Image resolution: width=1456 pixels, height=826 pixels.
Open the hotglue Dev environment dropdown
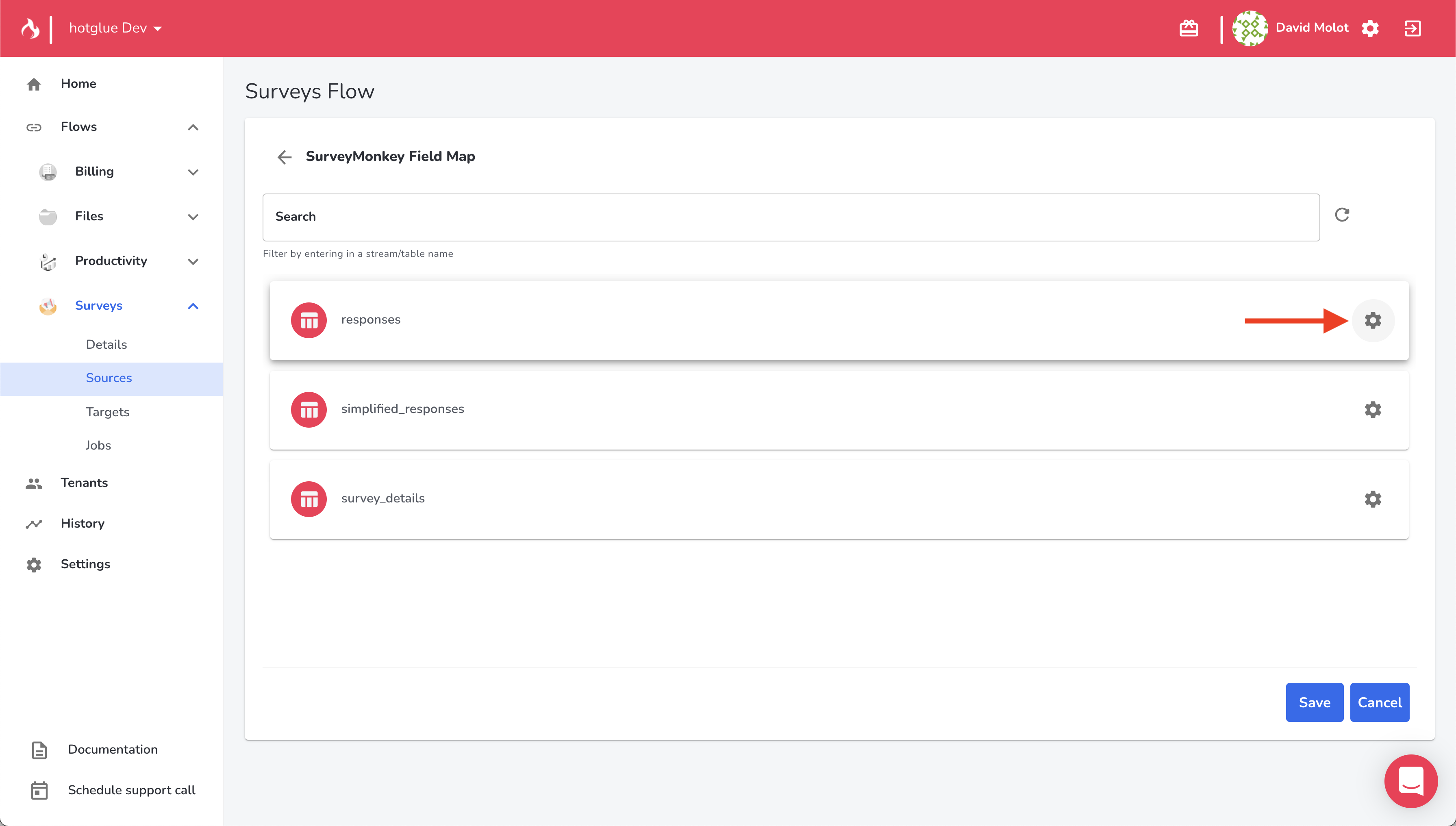point(115,28)
